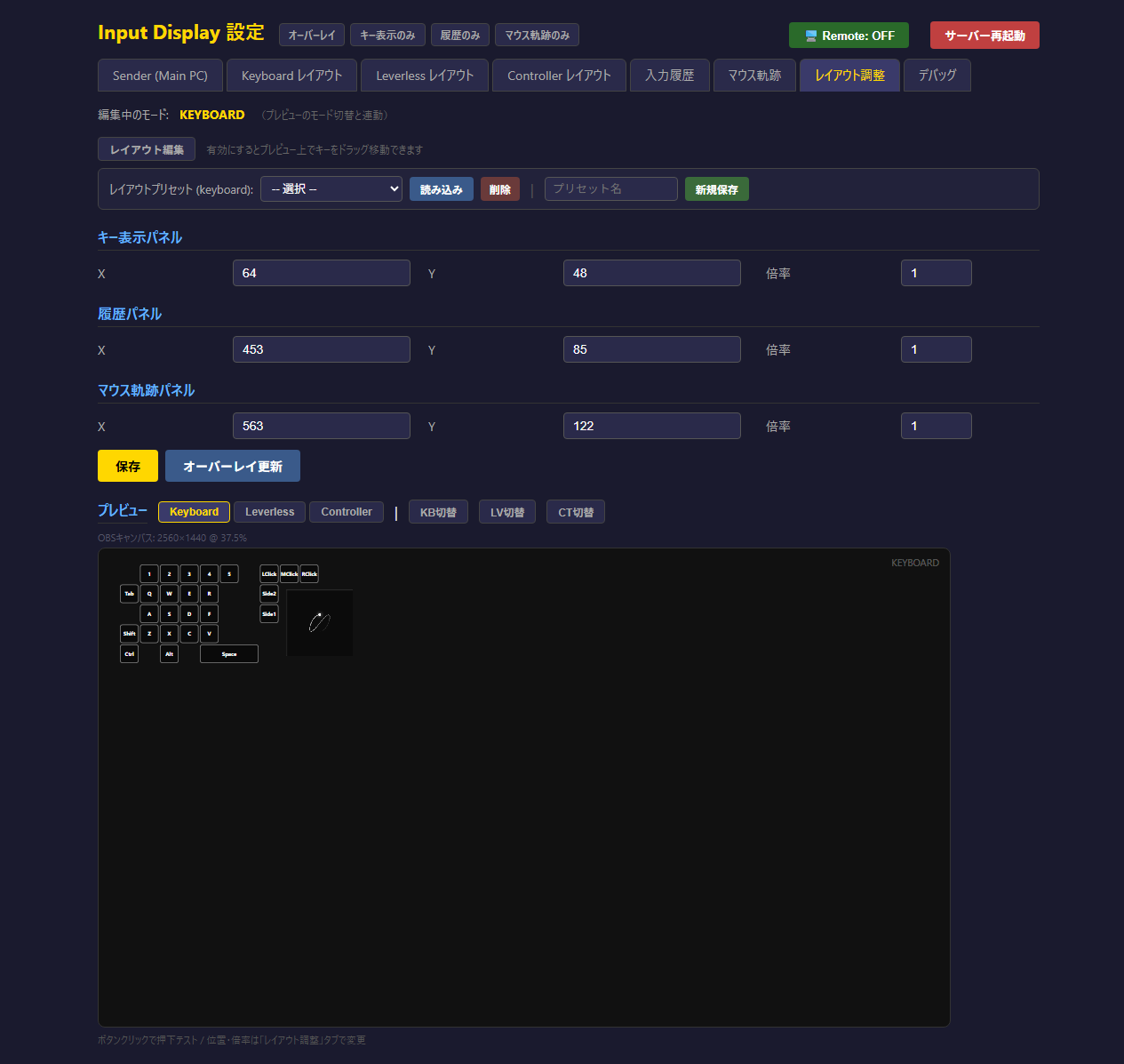
Task: Click the W key in the preview
Action: [169, 594]
